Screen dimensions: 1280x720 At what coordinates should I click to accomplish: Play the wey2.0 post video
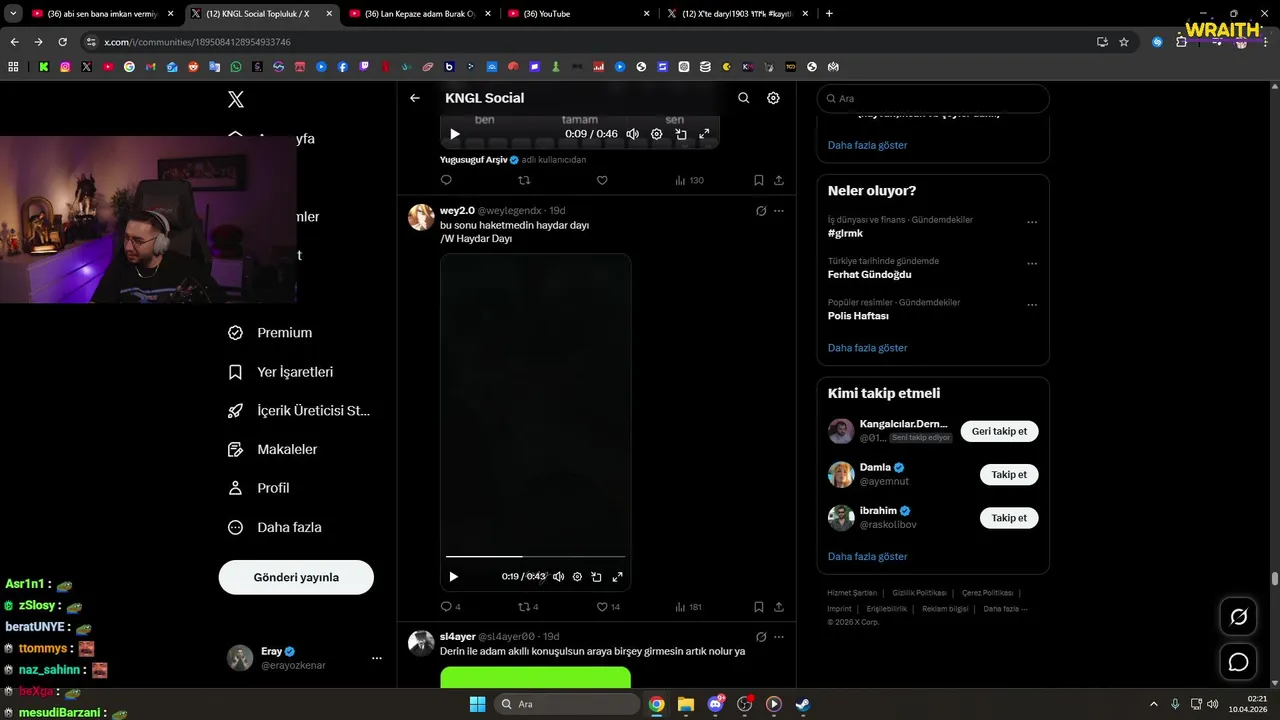click(453, 576)
